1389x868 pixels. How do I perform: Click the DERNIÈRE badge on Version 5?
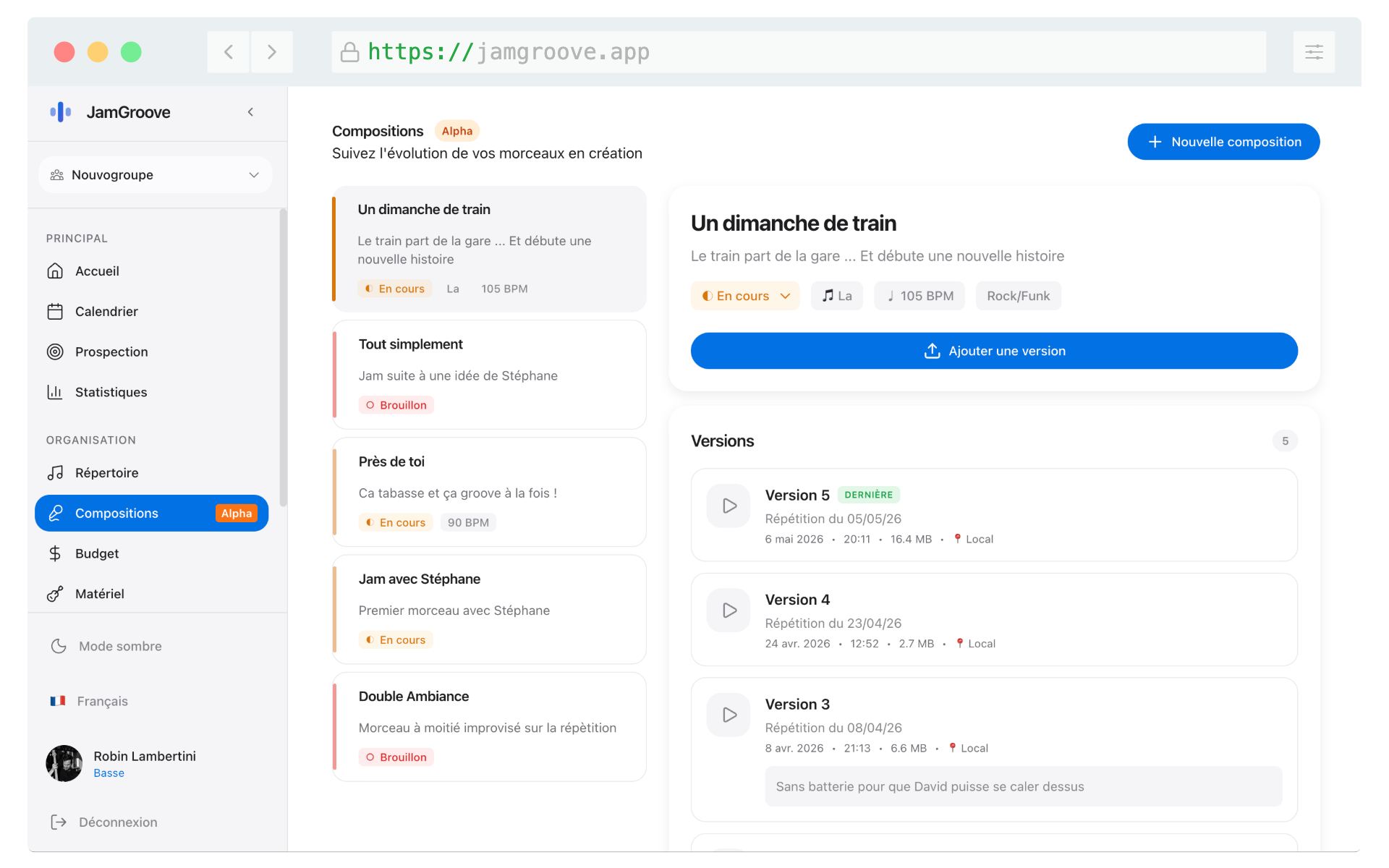[869, 495]
